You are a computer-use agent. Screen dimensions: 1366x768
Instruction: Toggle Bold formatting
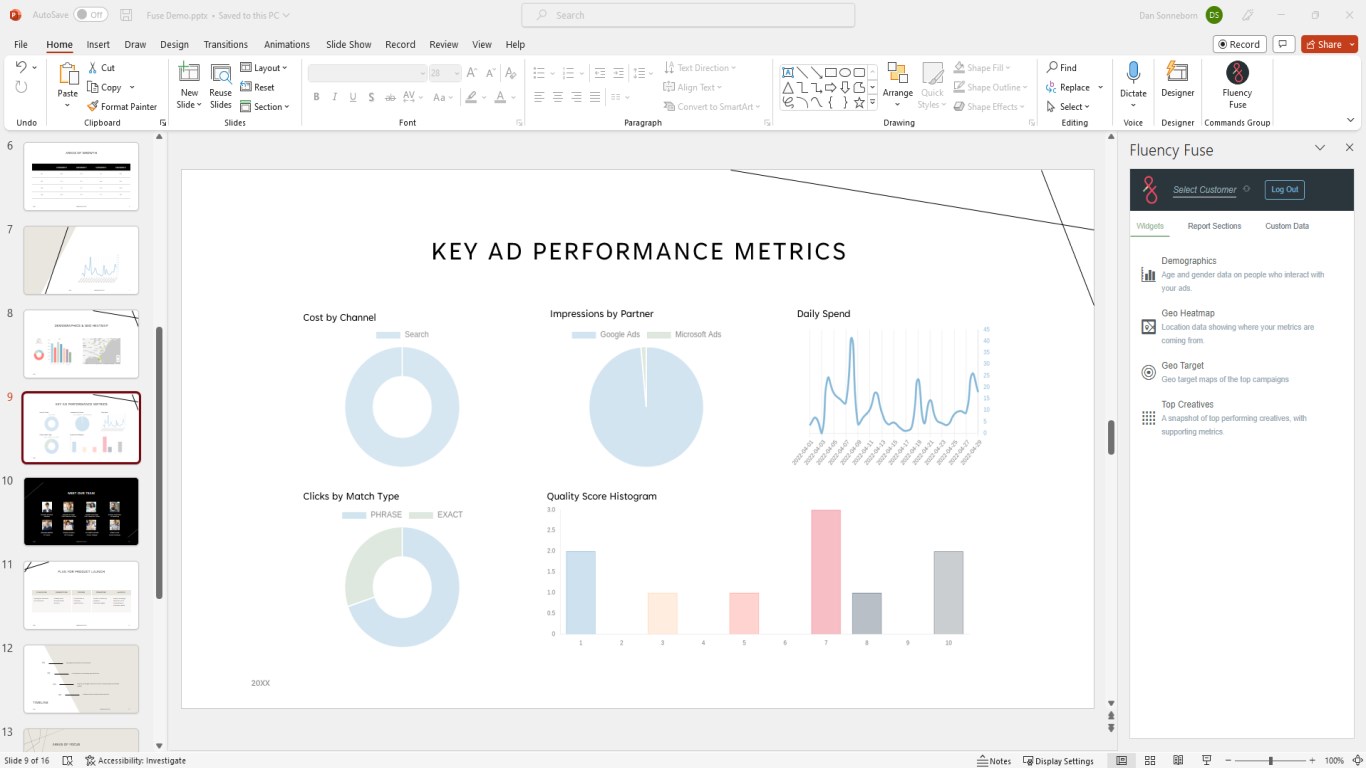click(316, 97)
